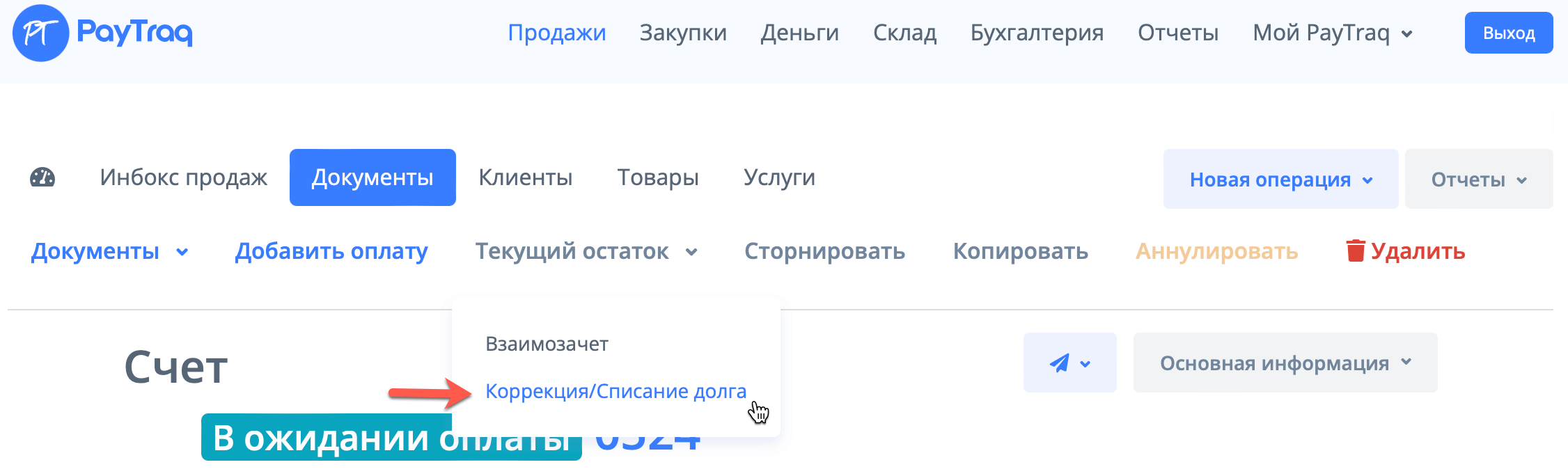This screenshot has width=1568, height=476.
Task: Expand the blue Документы submenu
Action: tap(109, 251)
